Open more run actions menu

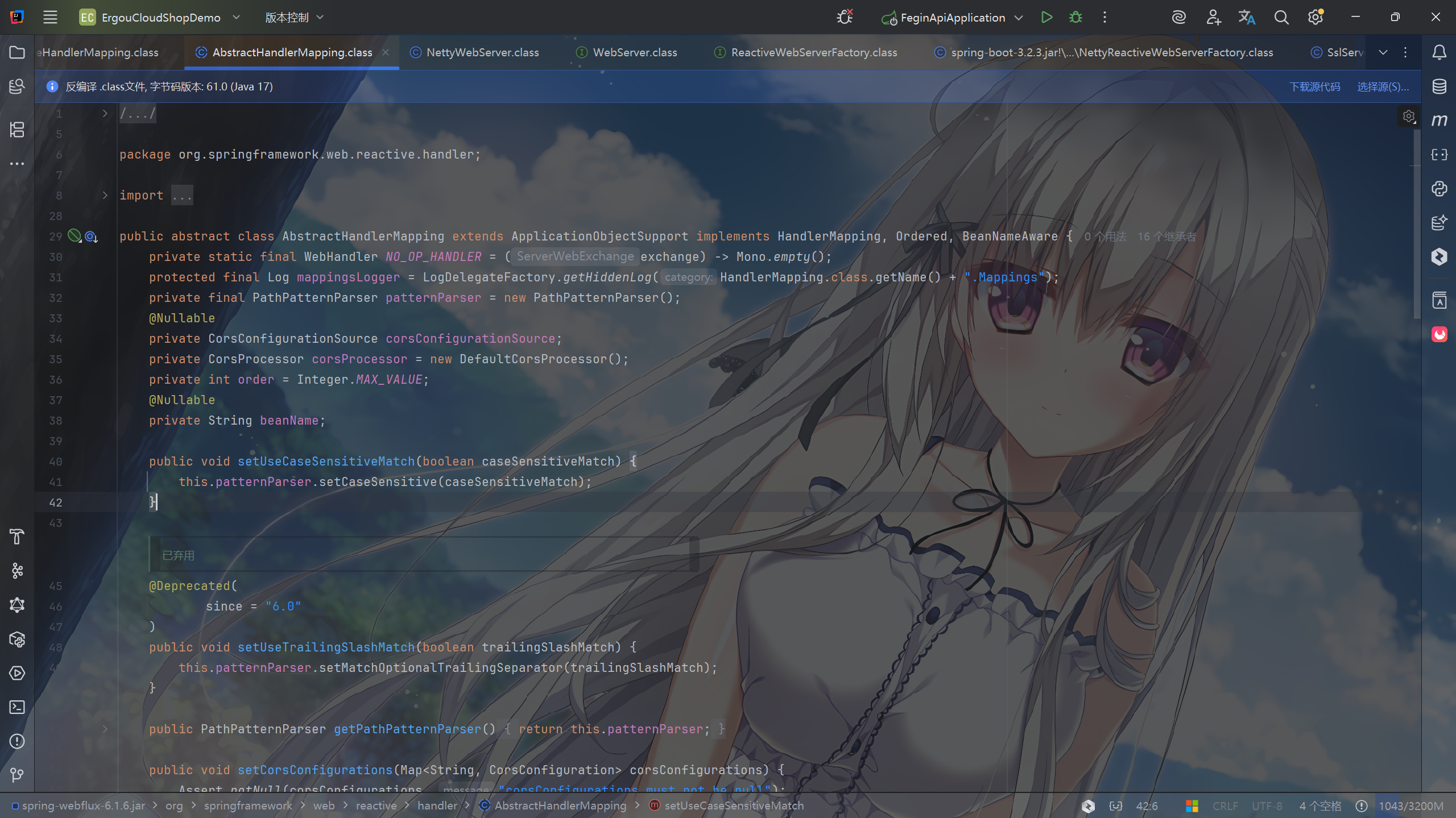(1105, 17)
